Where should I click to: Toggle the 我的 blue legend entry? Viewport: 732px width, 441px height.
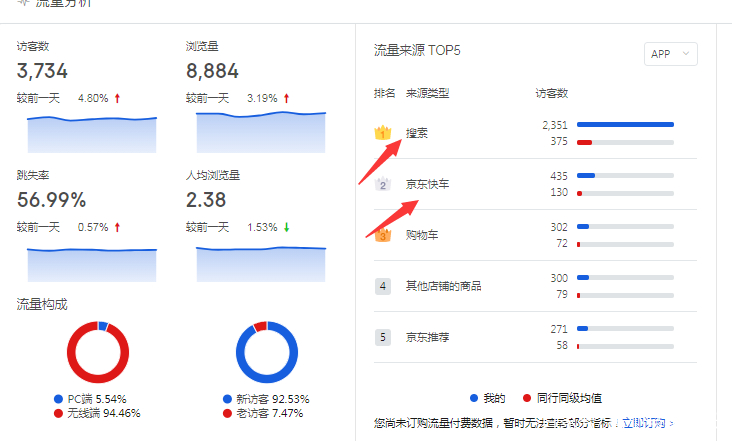click(x=488, y=398)
